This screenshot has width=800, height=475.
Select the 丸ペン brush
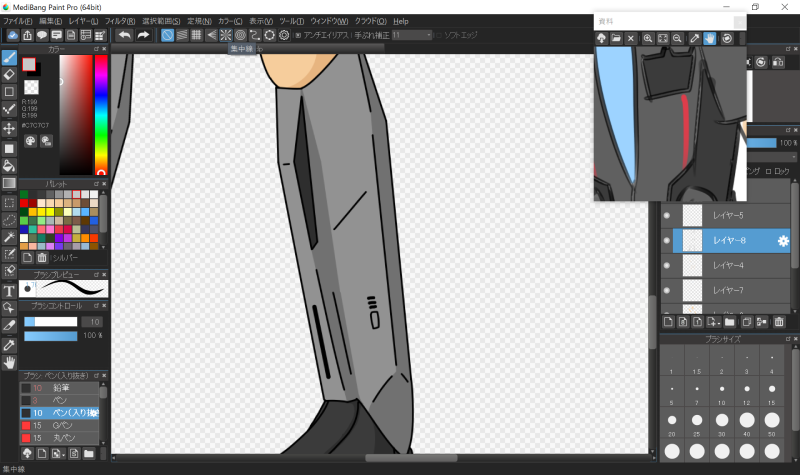[x=59, y=438]
